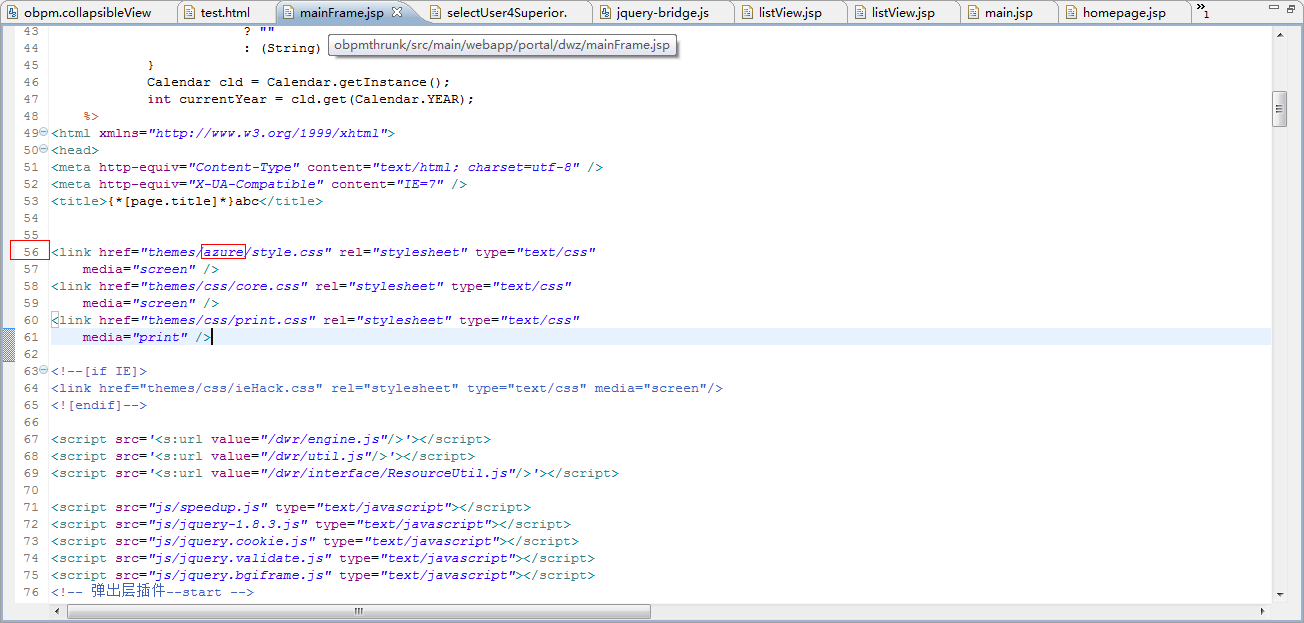Click the text "js/jquery-1.8.3.js"
Viewport: 1304px width, 623px height.
coord(228,524)
